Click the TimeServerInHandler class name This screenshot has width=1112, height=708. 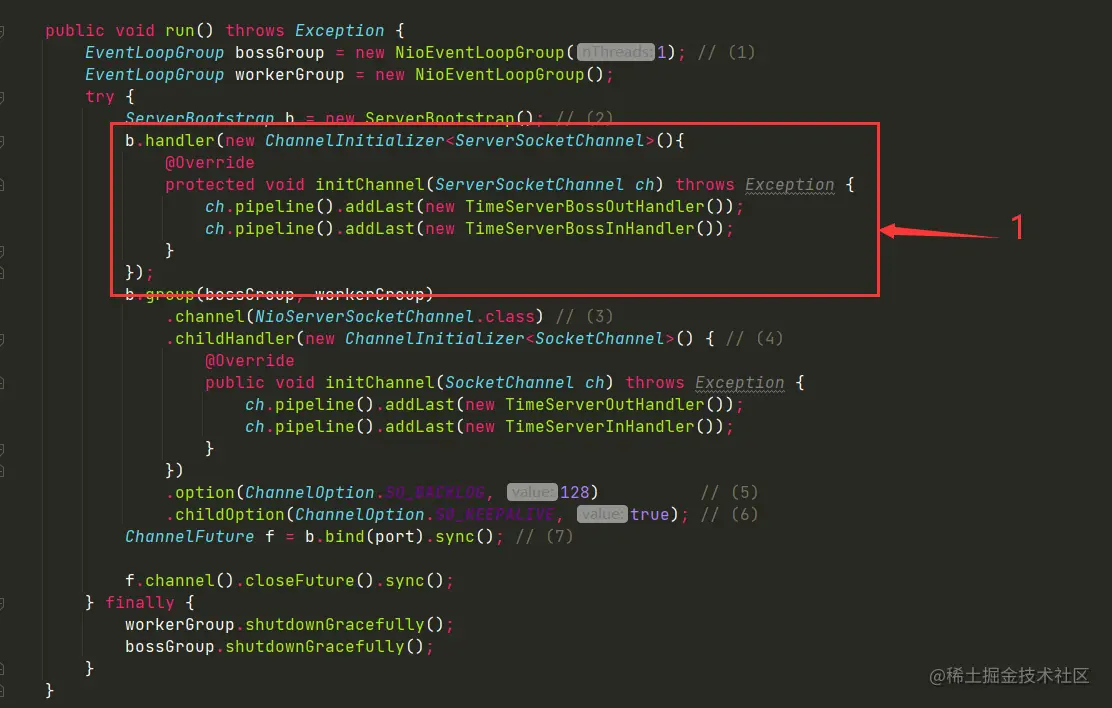(600, 426)
